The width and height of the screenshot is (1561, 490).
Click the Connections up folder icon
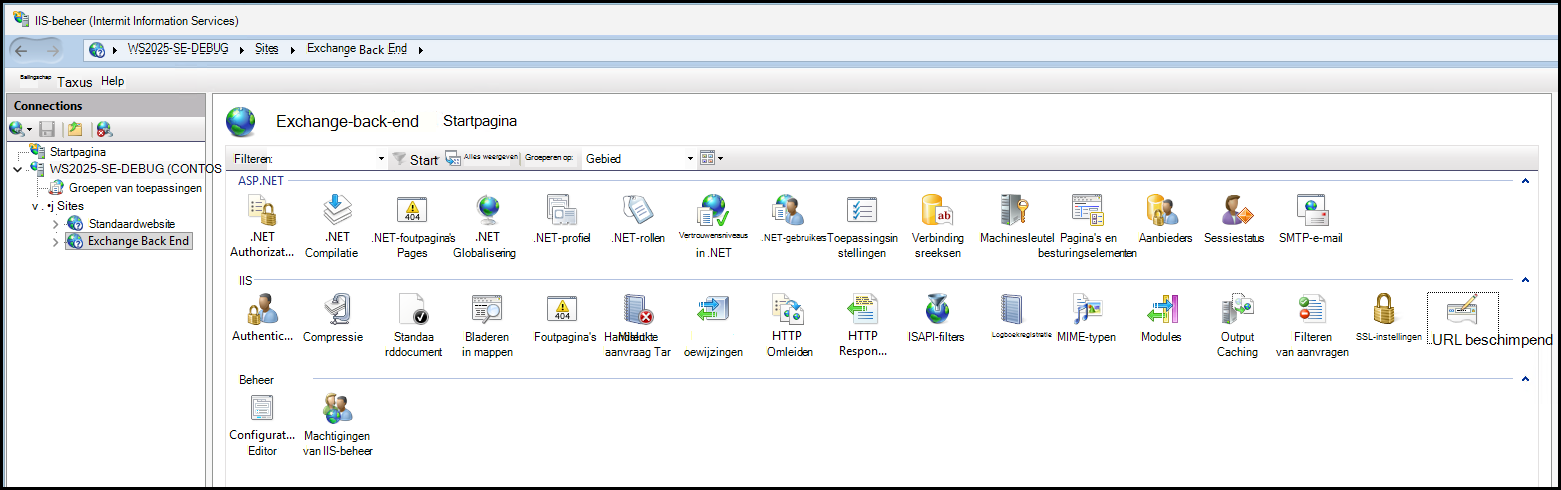tap(75, 129)
